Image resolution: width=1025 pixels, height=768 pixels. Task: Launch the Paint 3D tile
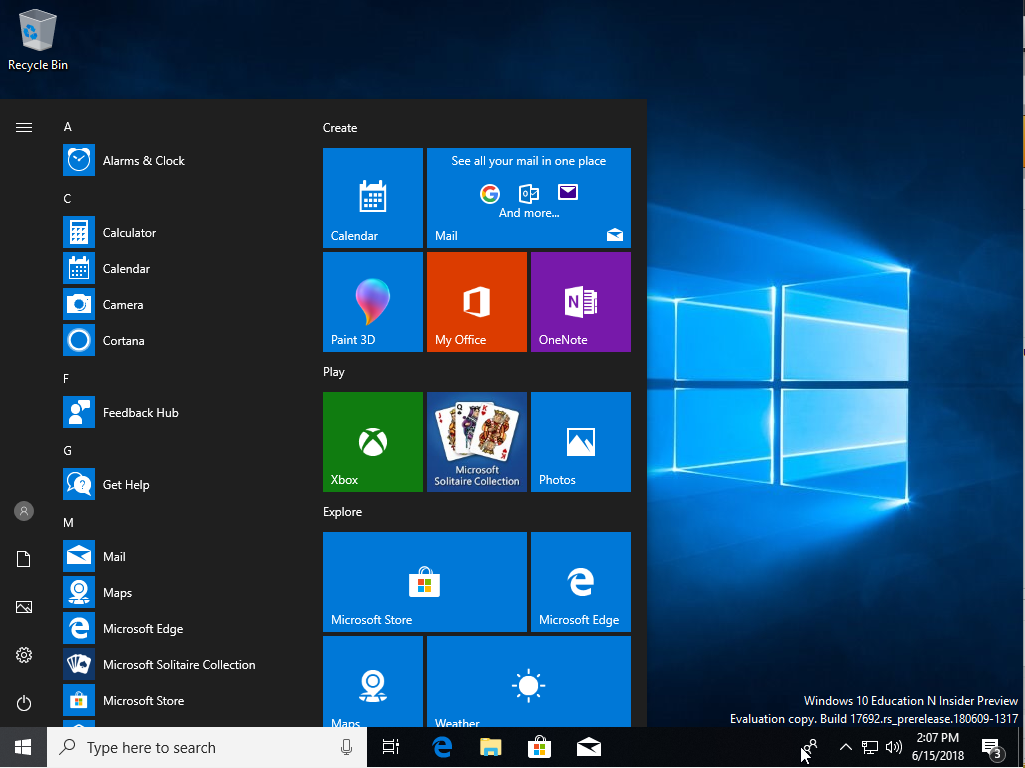pyautogui.click(x=373, y=302)
